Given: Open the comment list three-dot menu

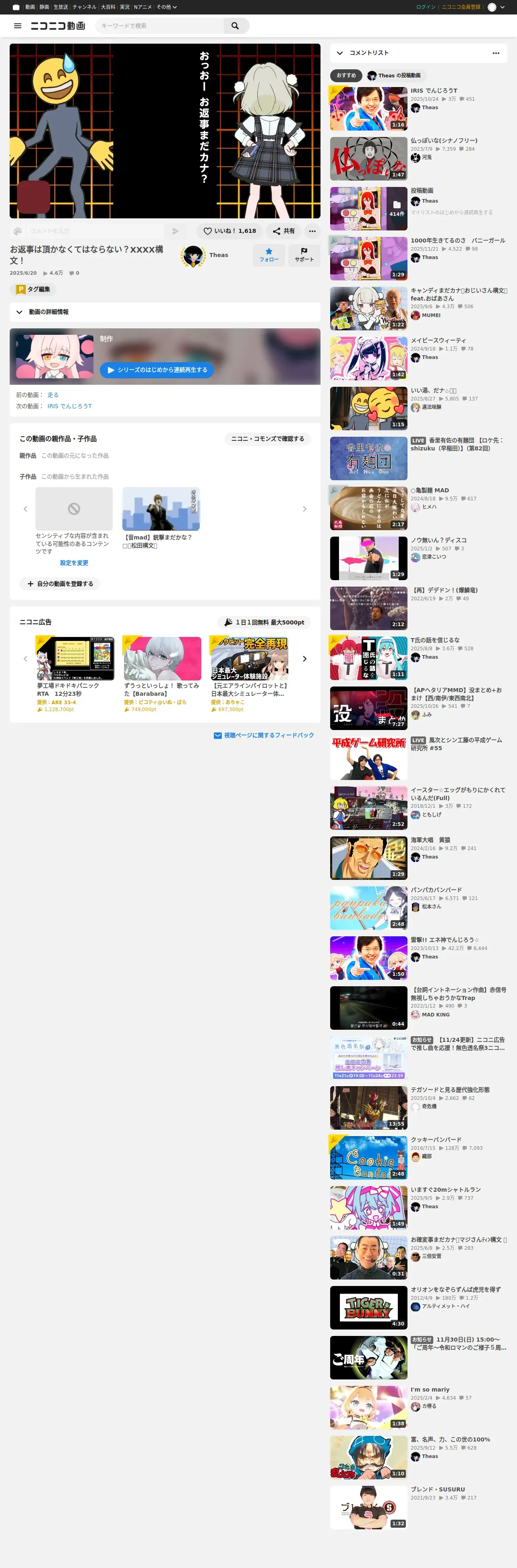Looking at the screenshot, I should coord(496,53).
